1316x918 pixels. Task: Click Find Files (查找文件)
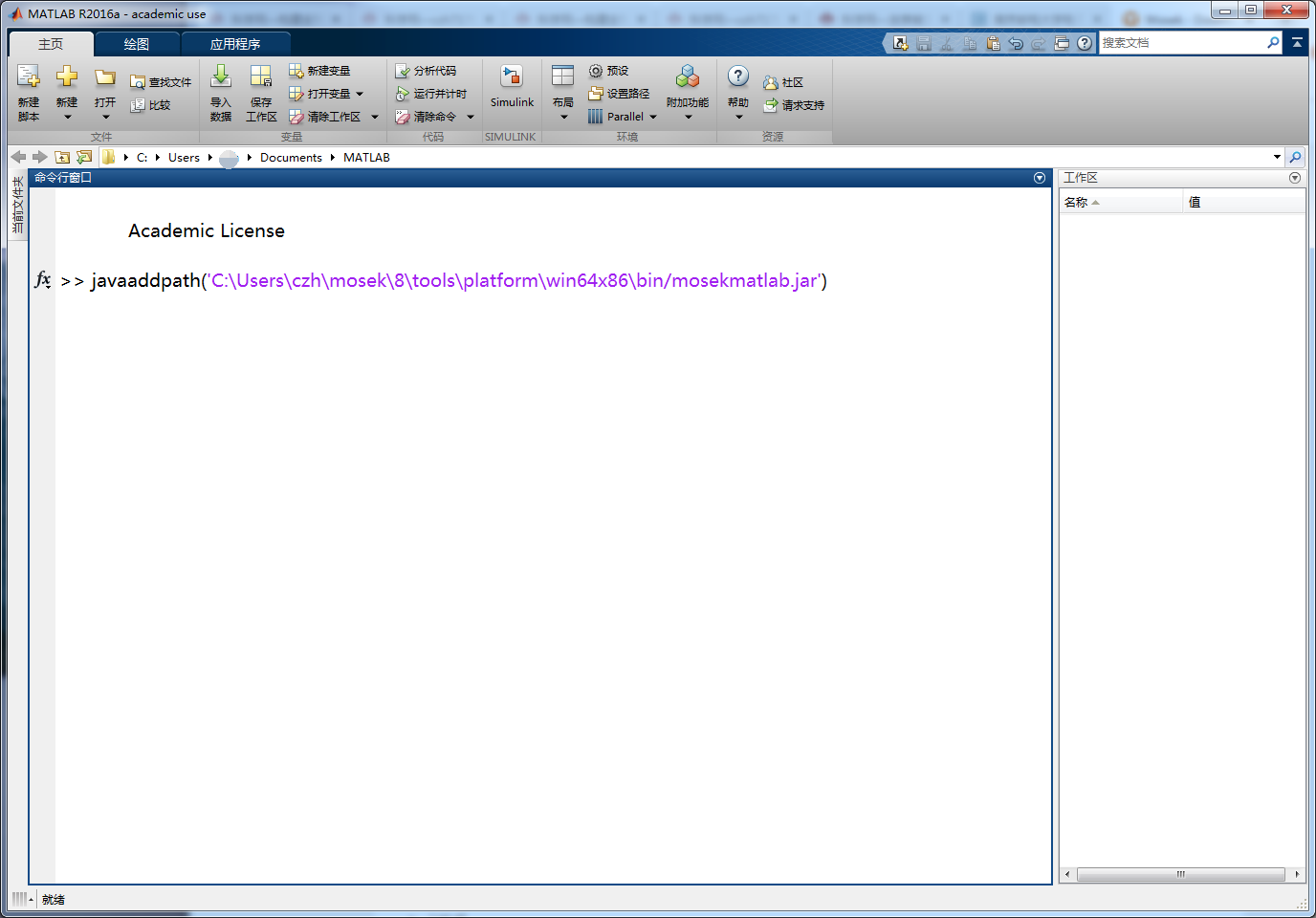pos(161,82)
